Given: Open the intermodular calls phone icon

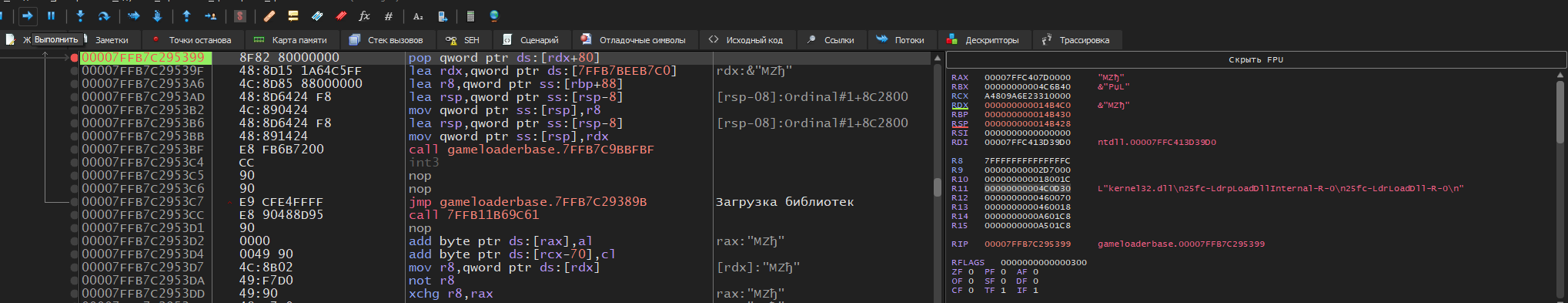Looking at the screenshot, I should click(x=442, y=15).
